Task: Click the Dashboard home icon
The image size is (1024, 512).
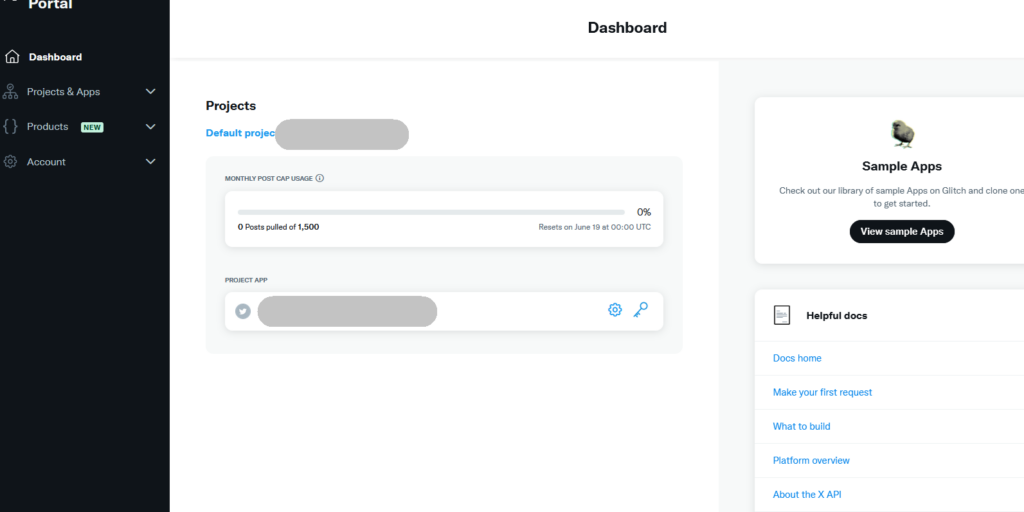Action: [x=12, y=57]
